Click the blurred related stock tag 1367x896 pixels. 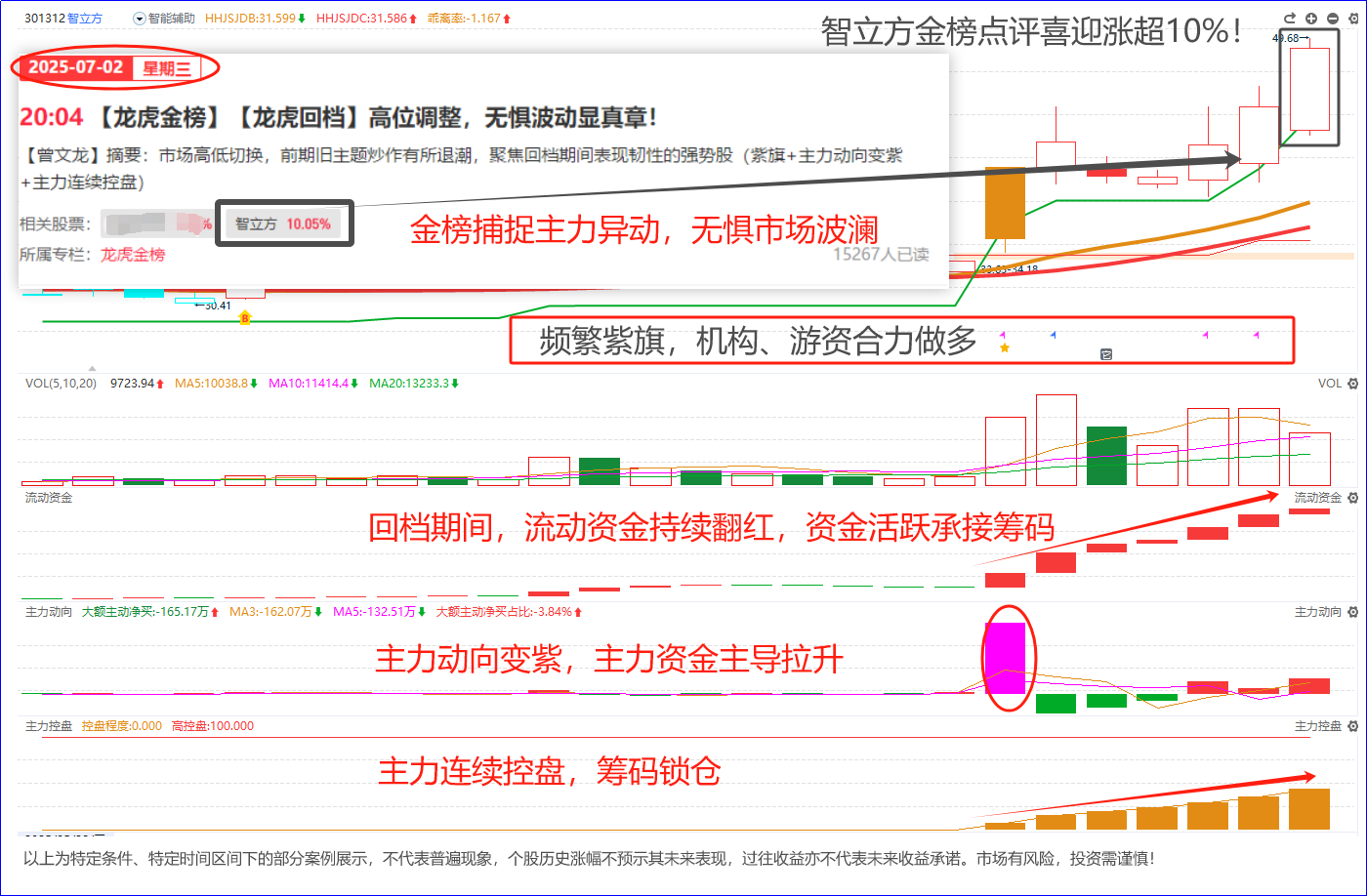coord(156,224)
